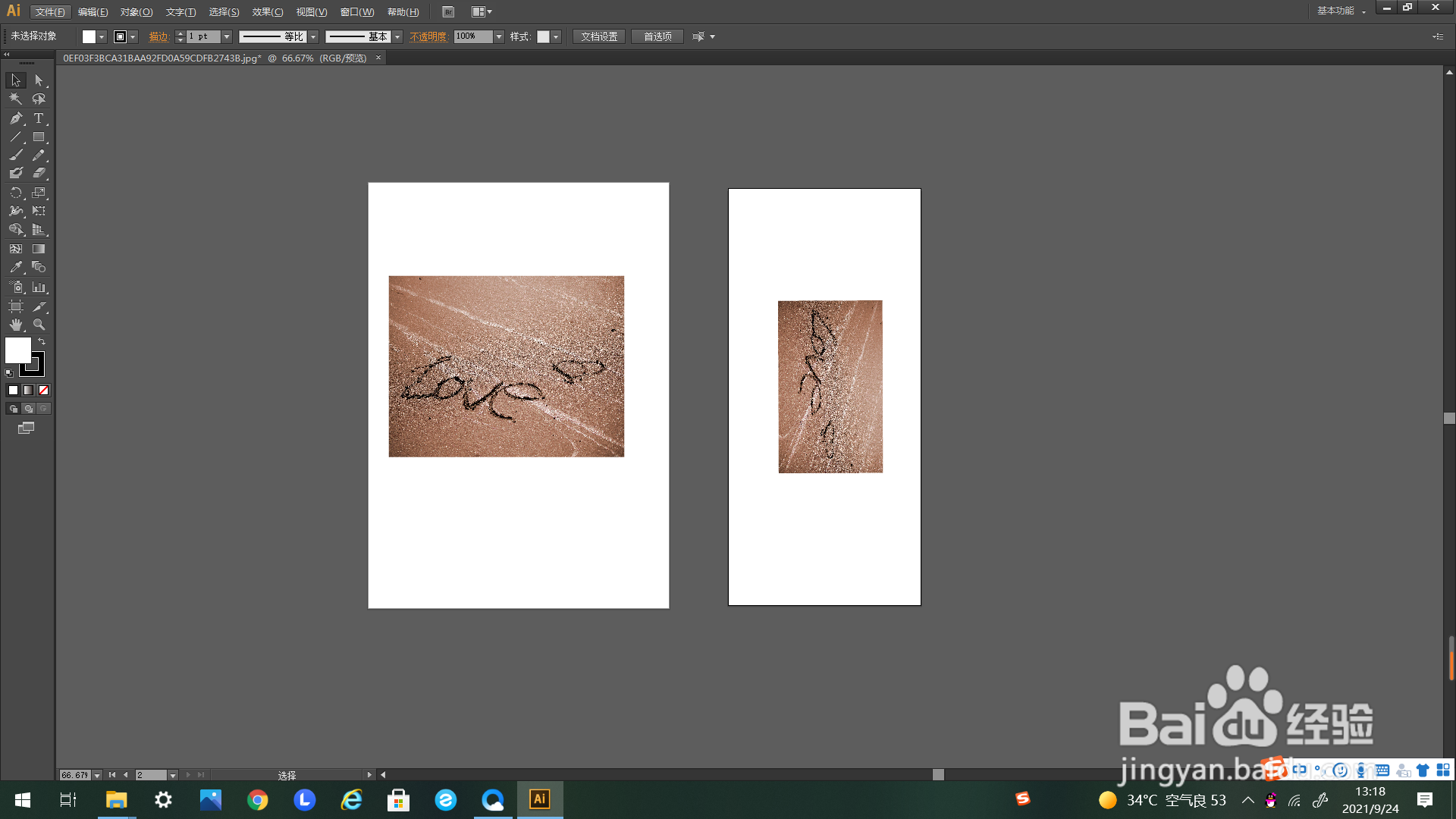Click the white fill color swatch
Image resolution: width=1456 pixels, height=819 pixels.
click(18, 350)
